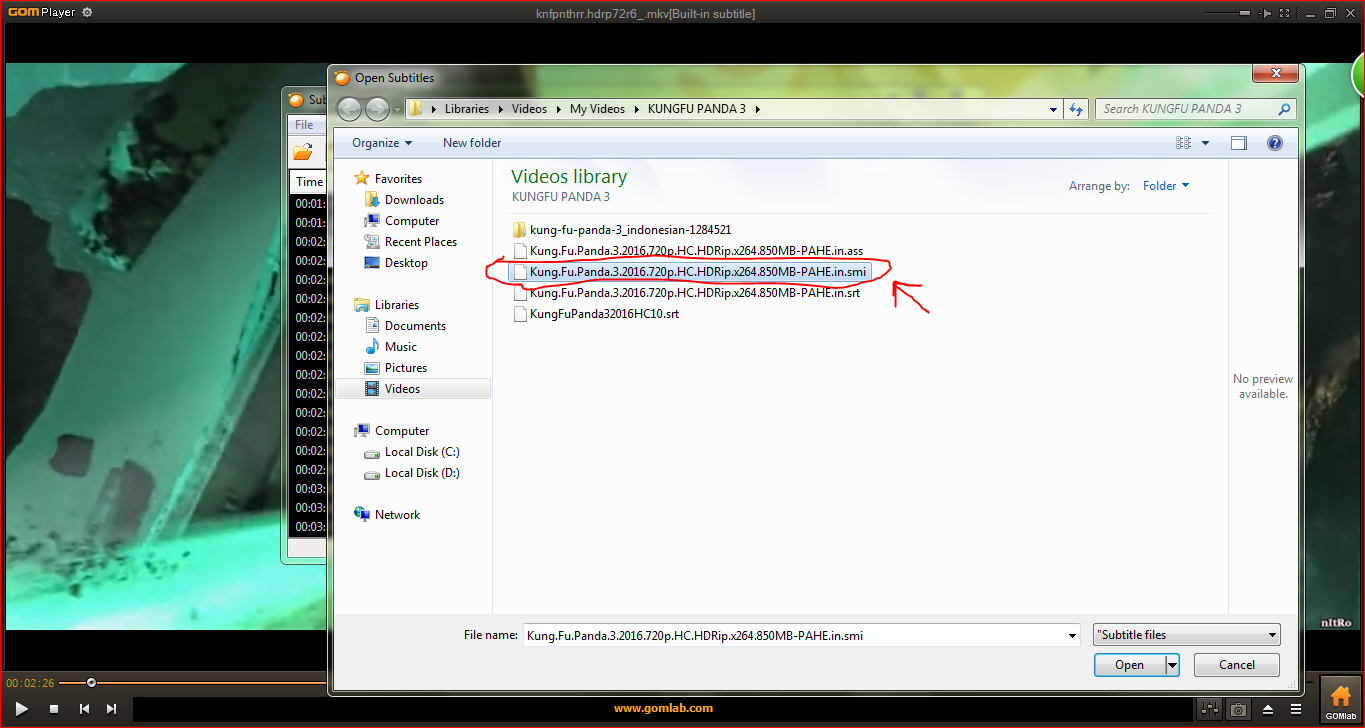Image resolution: width=1365 pixels, height=728 pixels.
Task: Click My Videos in the address breadcrumb
Action: [597, 109]
